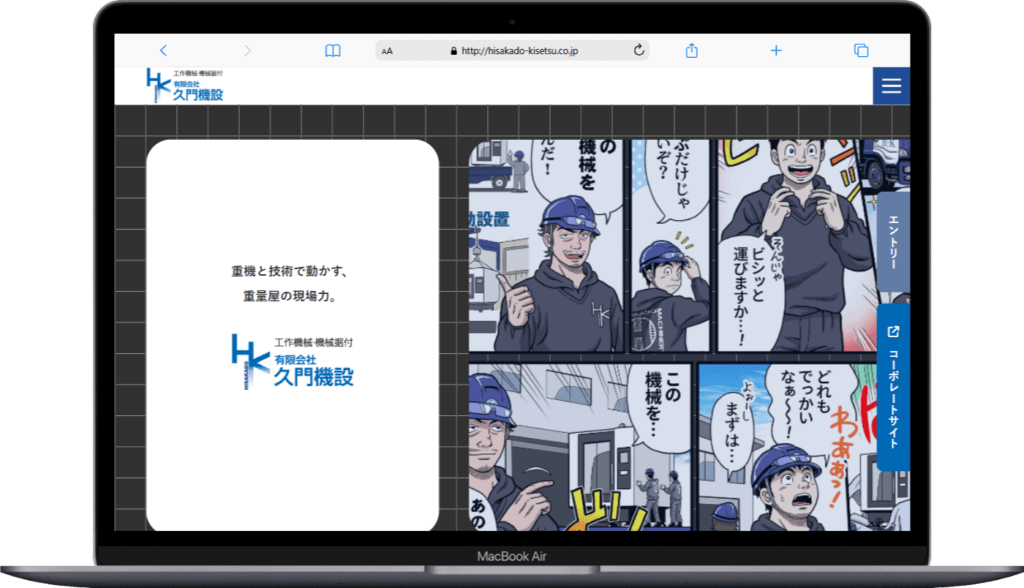Screen dimensions: 1024x588
Task: Open the Safari bookmarks book icon
Action: click(x=332, y=50)
